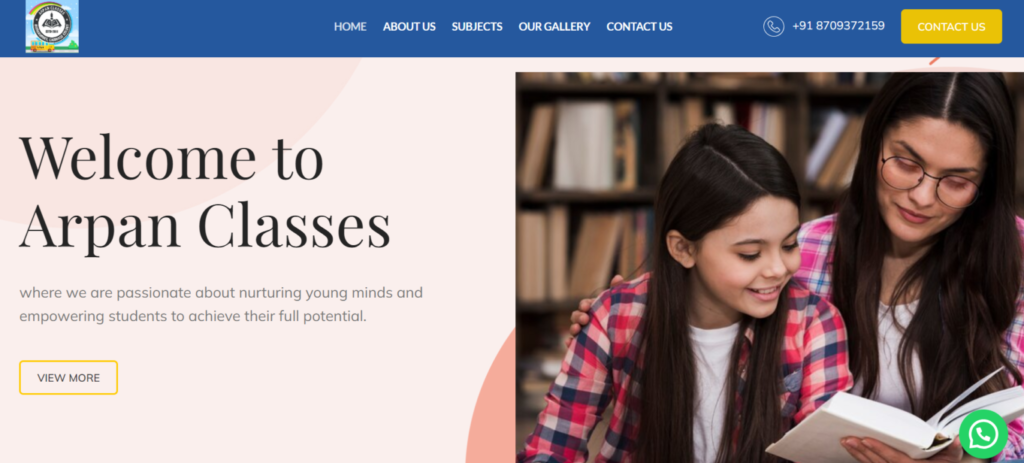Select SUBJECTS in the navigation bar
The height and width of the screenshot is (463, 1024).
pos(477,27)
